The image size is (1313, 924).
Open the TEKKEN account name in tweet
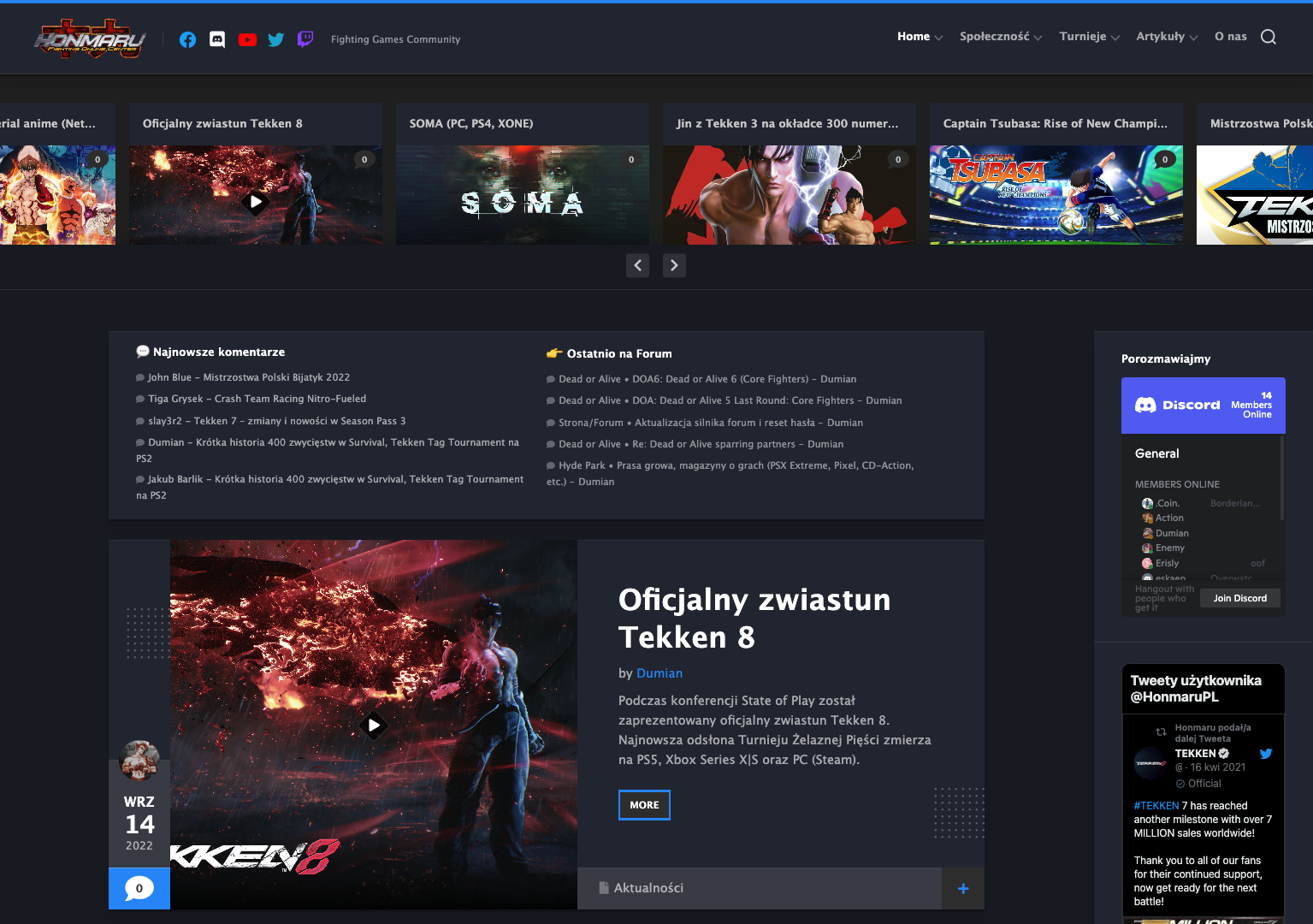coord(1196,754)
